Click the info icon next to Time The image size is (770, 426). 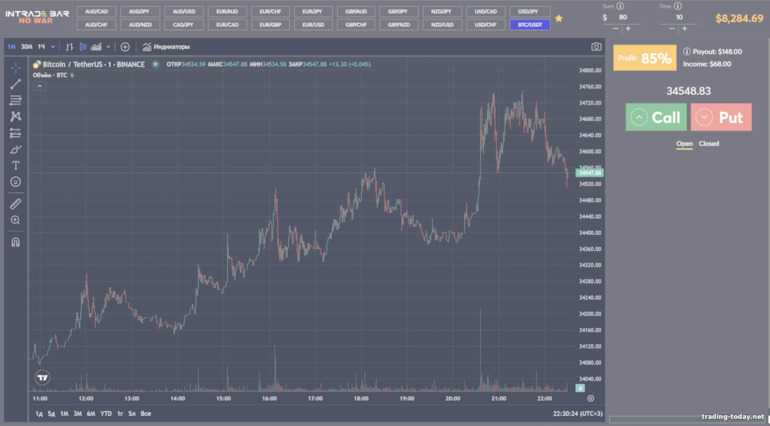pos(678,6)
